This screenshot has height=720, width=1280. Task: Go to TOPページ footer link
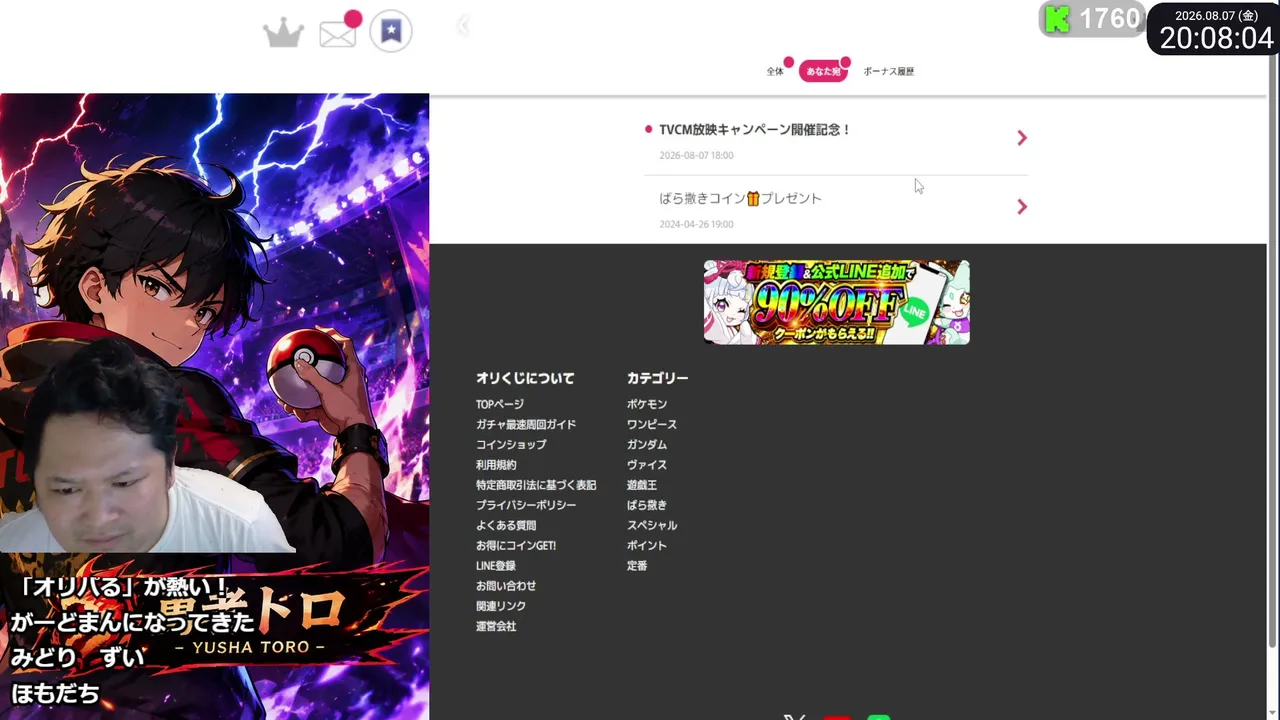click(500, 404)
